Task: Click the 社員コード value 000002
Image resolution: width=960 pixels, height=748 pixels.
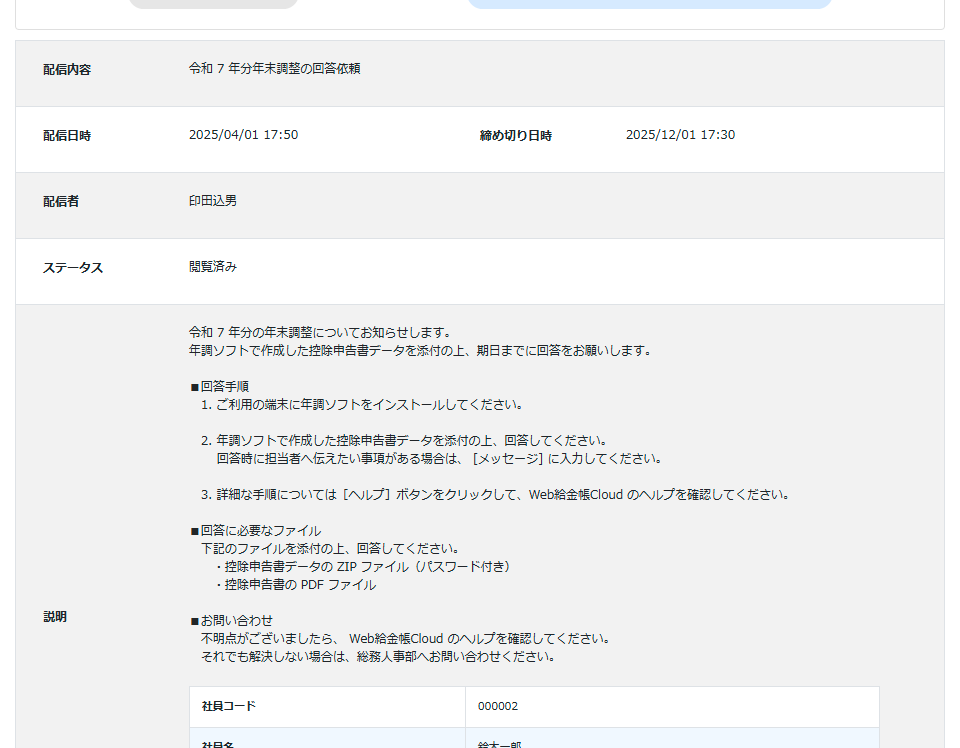Action: coord(498,706)
